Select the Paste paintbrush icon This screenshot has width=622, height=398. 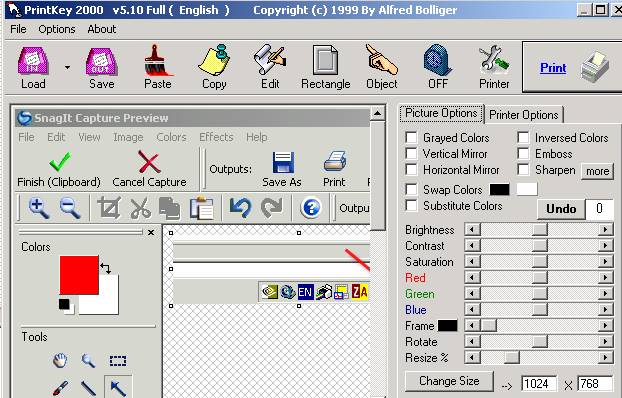click(157, 60)
